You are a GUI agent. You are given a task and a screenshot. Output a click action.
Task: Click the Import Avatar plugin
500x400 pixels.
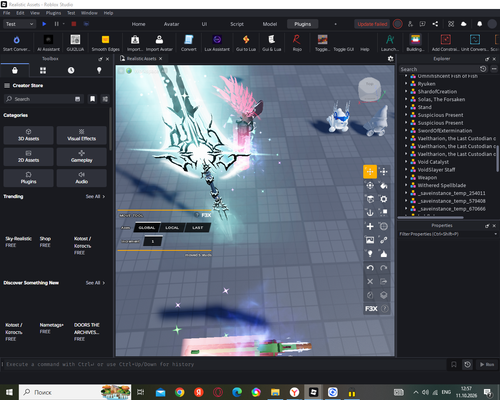[159, 43]
